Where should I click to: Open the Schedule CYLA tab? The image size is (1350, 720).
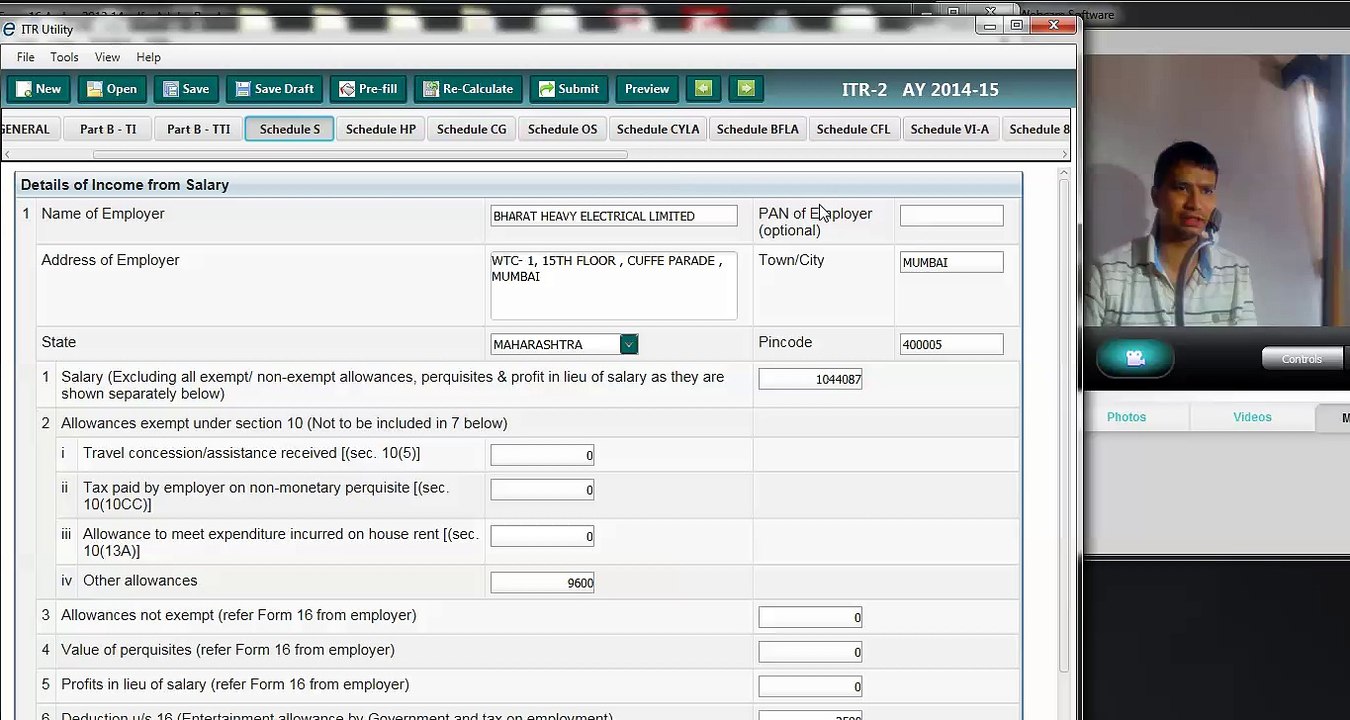(658, 129)
